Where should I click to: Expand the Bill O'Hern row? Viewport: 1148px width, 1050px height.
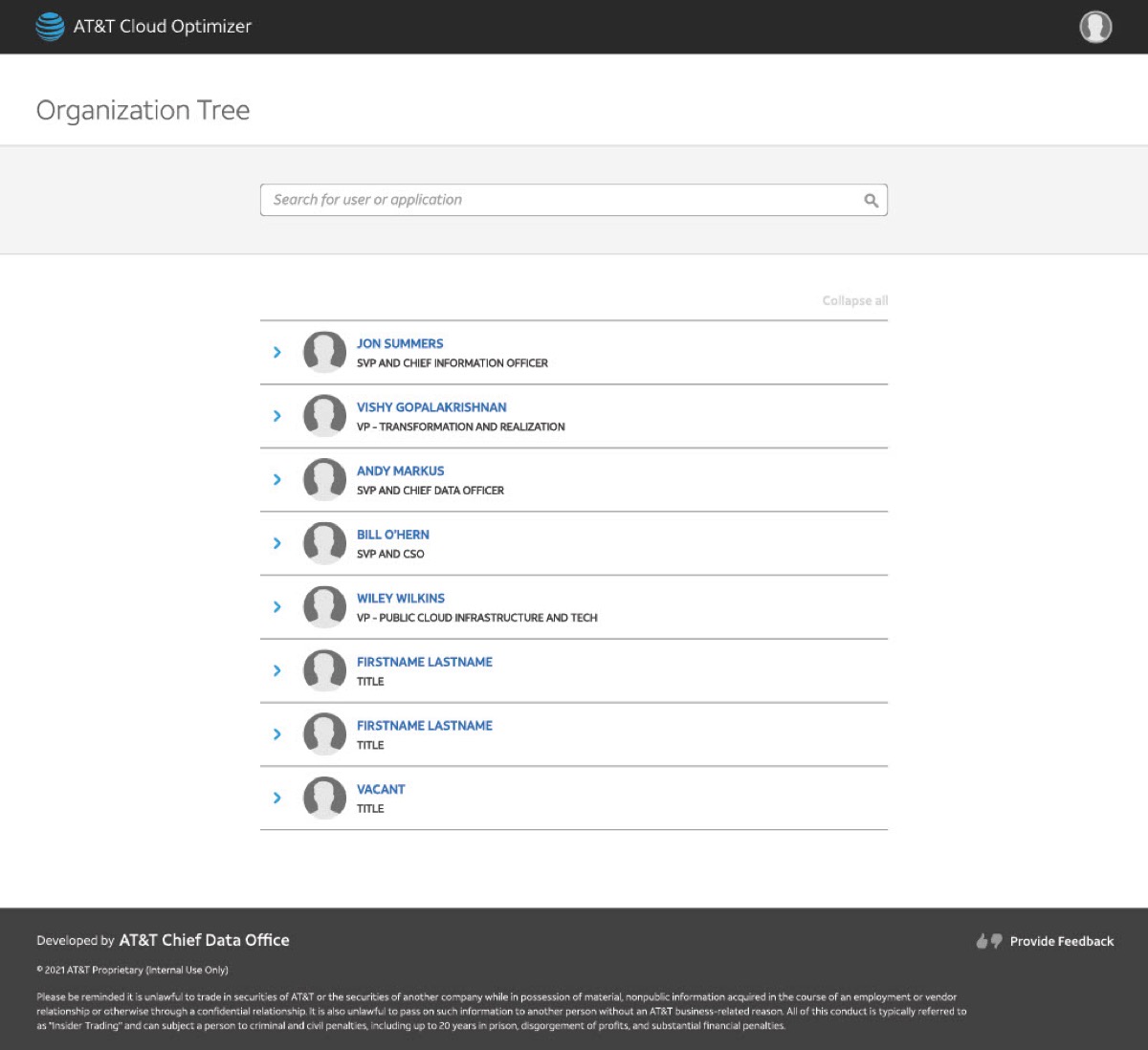[x=277, y=543]
